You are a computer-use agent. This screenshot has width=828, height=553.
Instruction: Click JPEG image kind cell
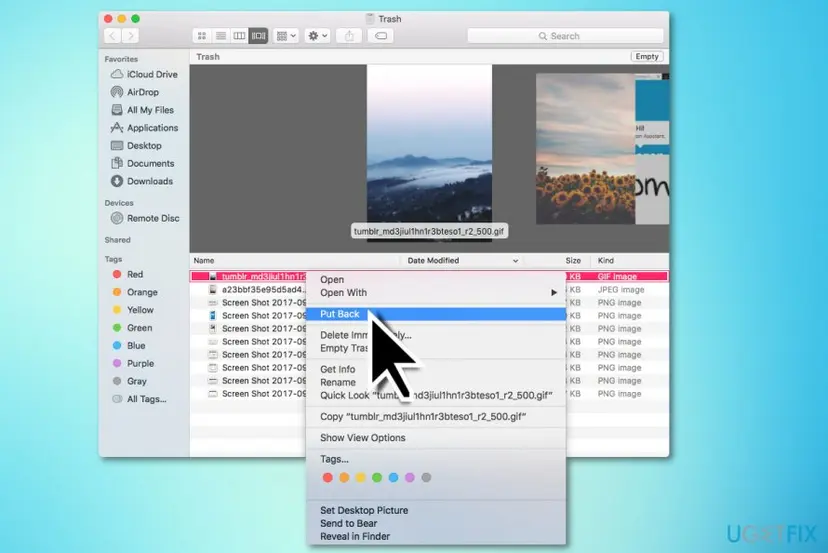click(x=621, y=289)
